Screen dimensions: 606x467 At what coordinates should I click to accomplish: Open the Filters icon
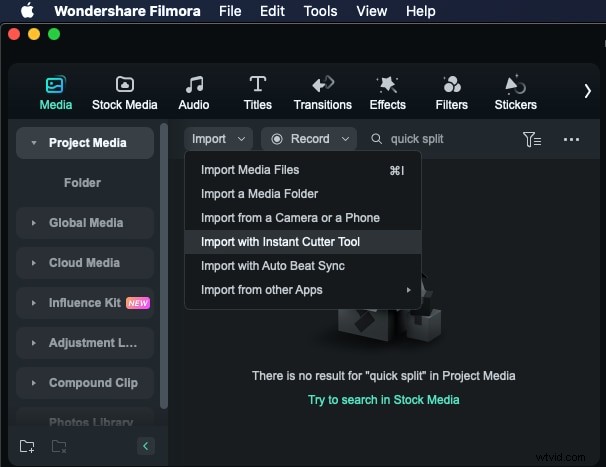451,85
